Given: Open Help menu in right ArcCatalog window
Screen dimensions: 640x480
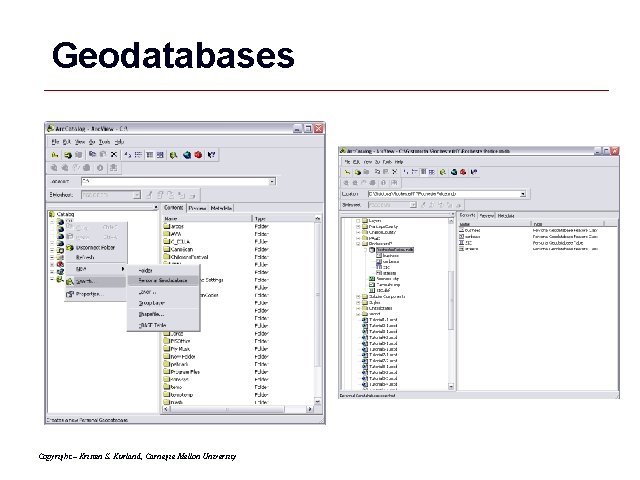Looking at the screenshot, I should (x=399, y=162).
